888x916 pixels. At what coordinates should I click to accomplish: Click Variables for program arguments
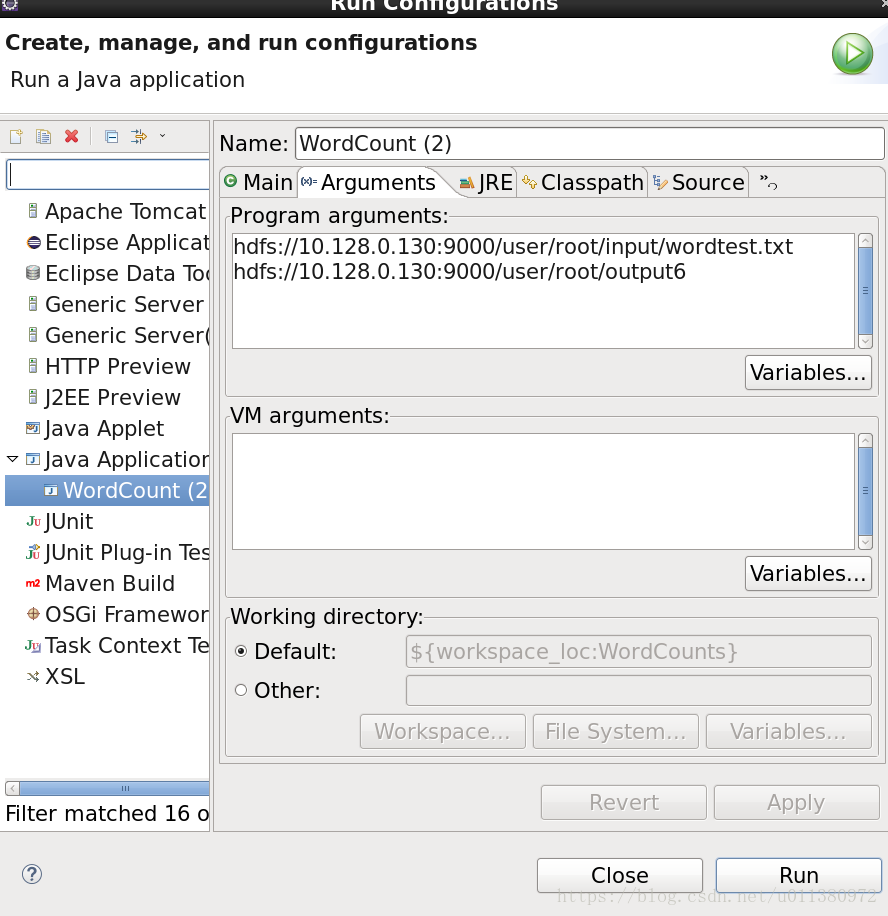(808, 372)
